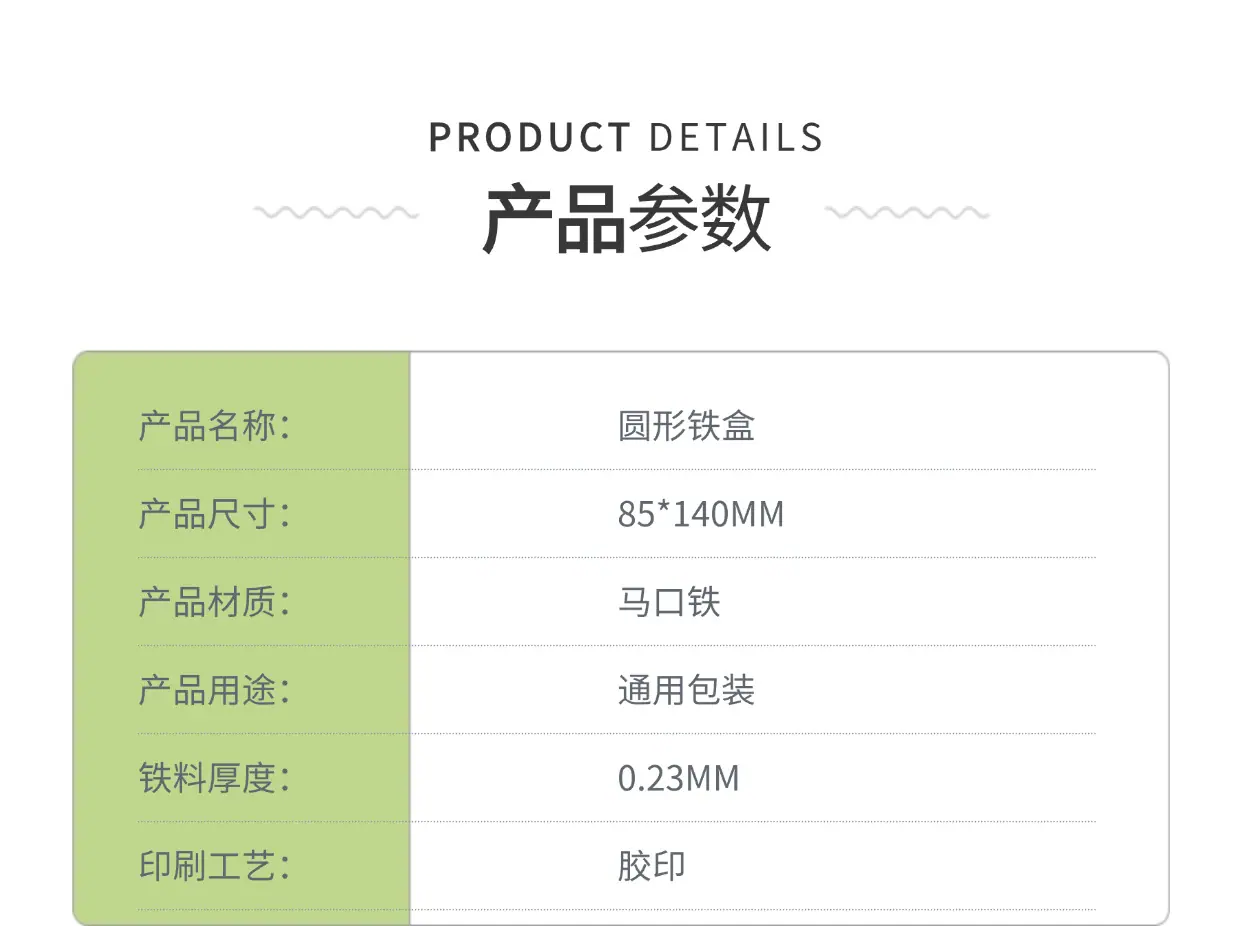Click the 马口铁 material value
Image resolution: width=1242 pixels, height=926 pixels.
(669, 602)
